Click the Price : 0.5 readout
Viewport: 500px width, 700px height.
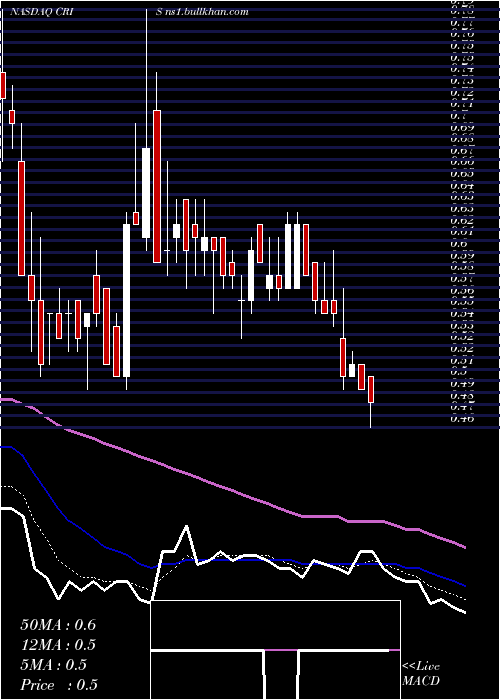pyautogui.click(x=59, y=685)
